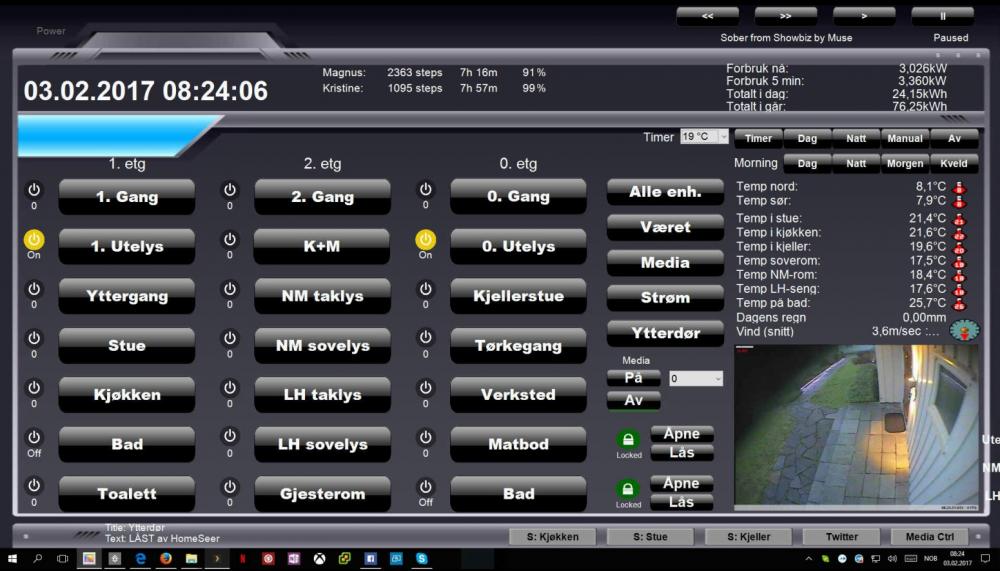Click S: Kjeller speaker button
This screenshot has width=1000, height=571.
[x=749, y=537]
